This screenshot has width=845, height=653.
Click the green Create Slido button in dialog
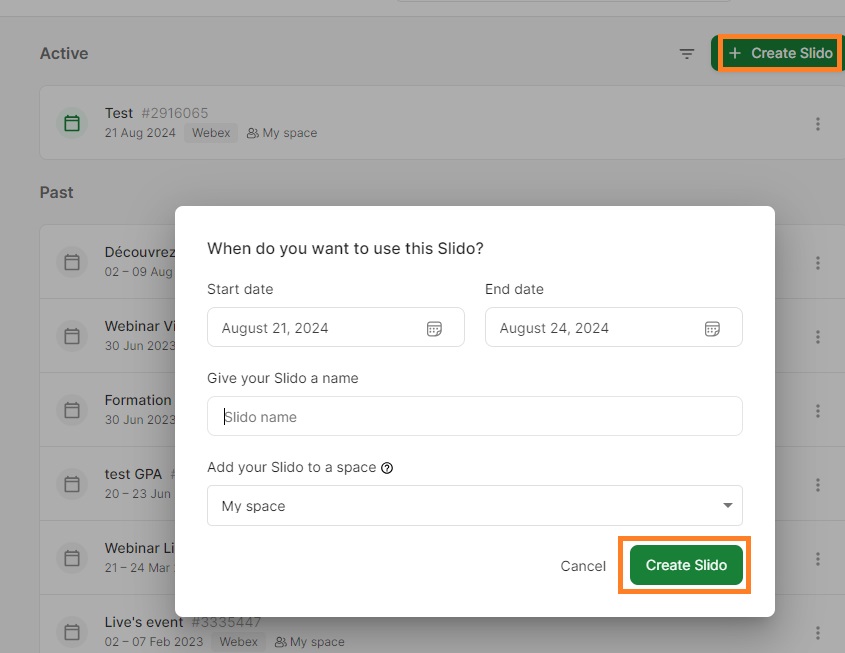(x=686, y=565)
